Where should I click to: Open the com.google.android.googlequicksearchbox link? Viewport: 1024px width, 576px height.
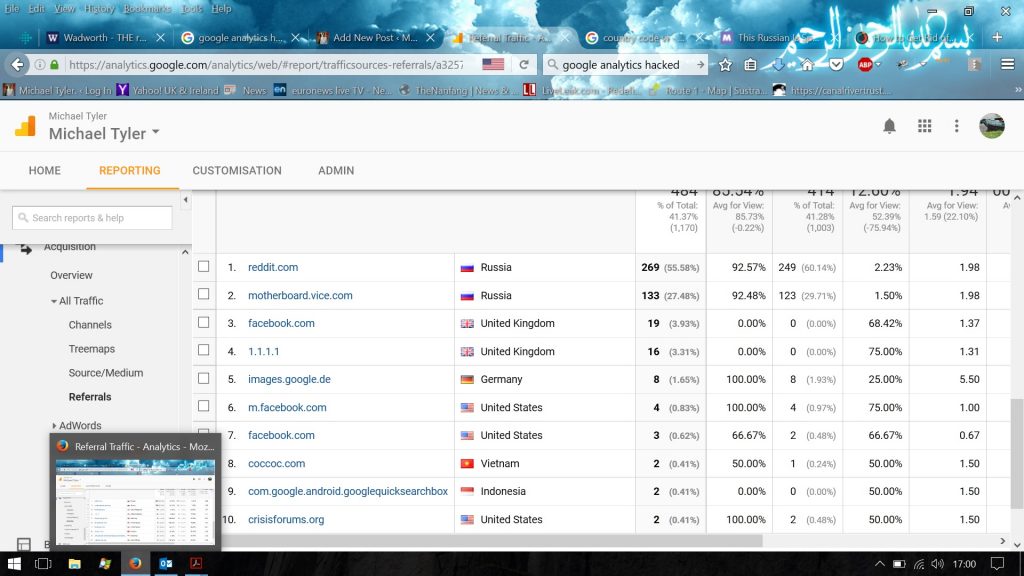click(348, 492)
